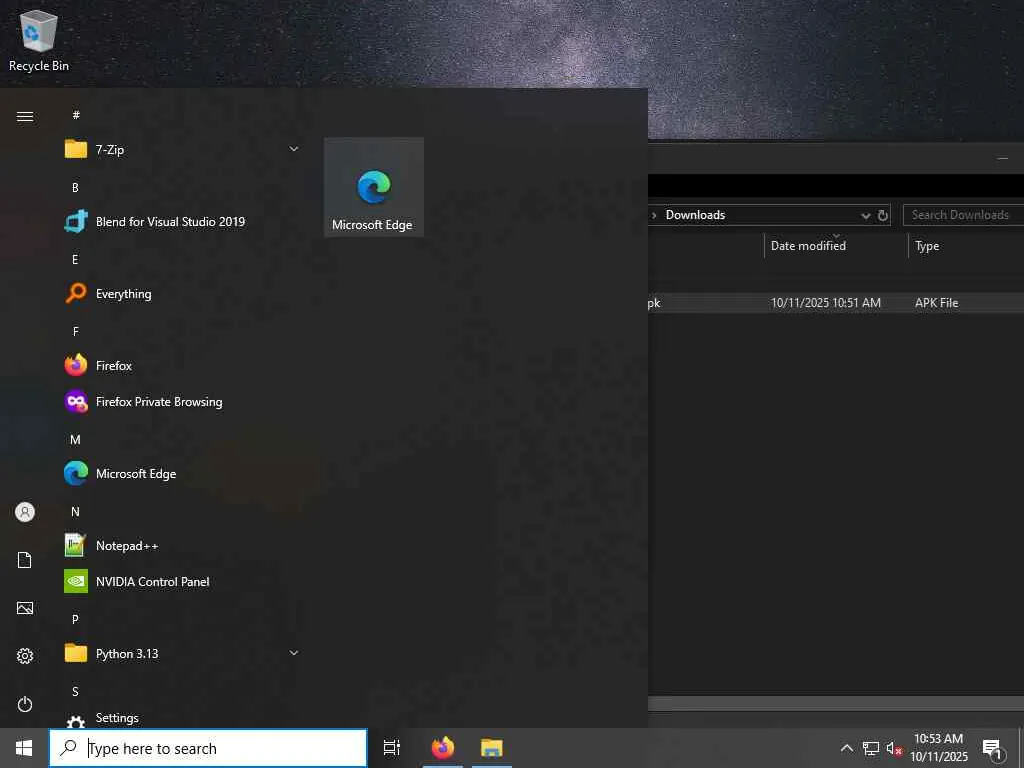This screenshot has width=1024, height=768.
Task: Open Power options in Start sidebar
Action: tap(25, 704)
